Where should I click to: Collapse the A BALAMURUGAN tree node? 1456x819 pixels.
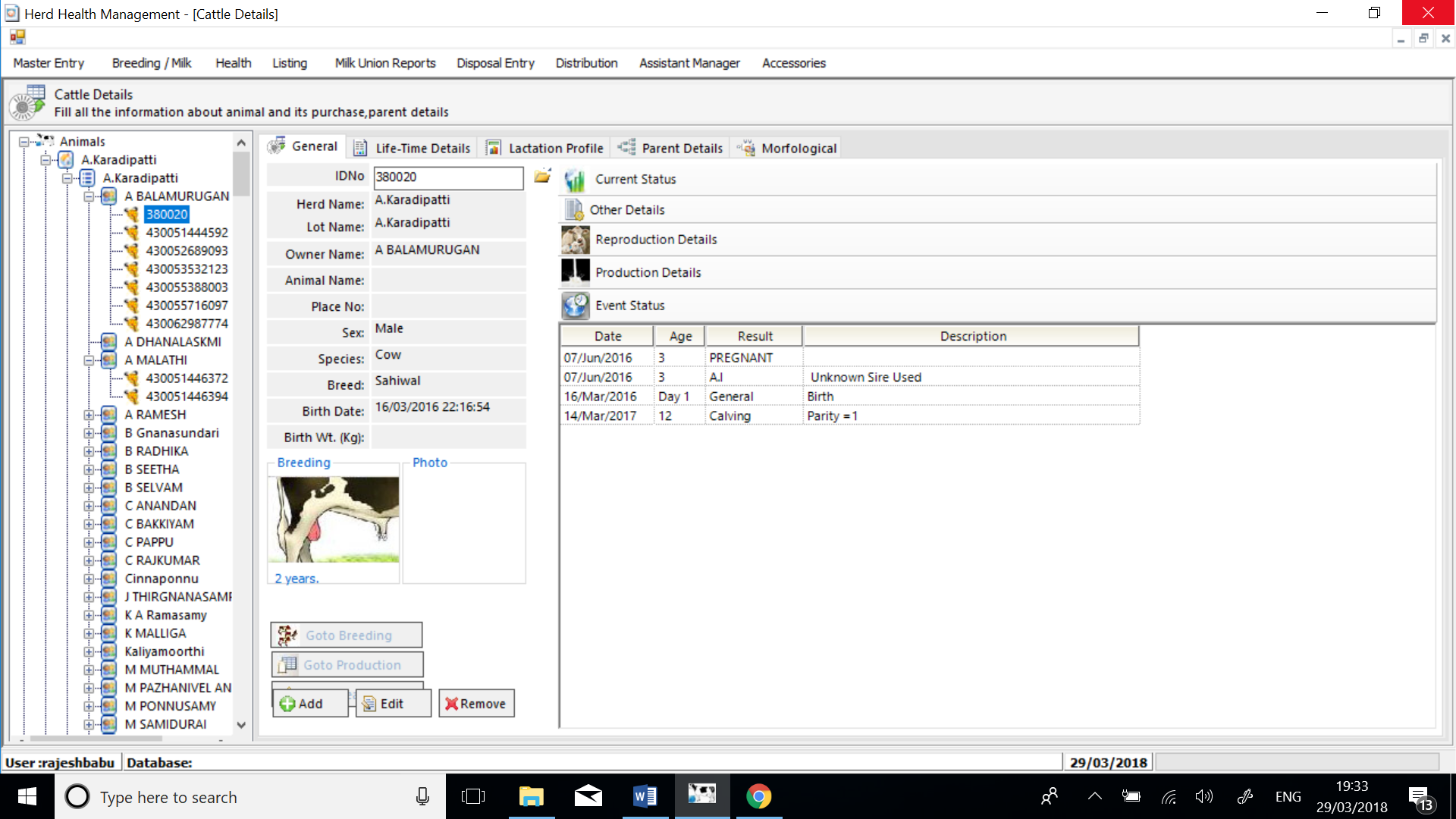[89, 196]
